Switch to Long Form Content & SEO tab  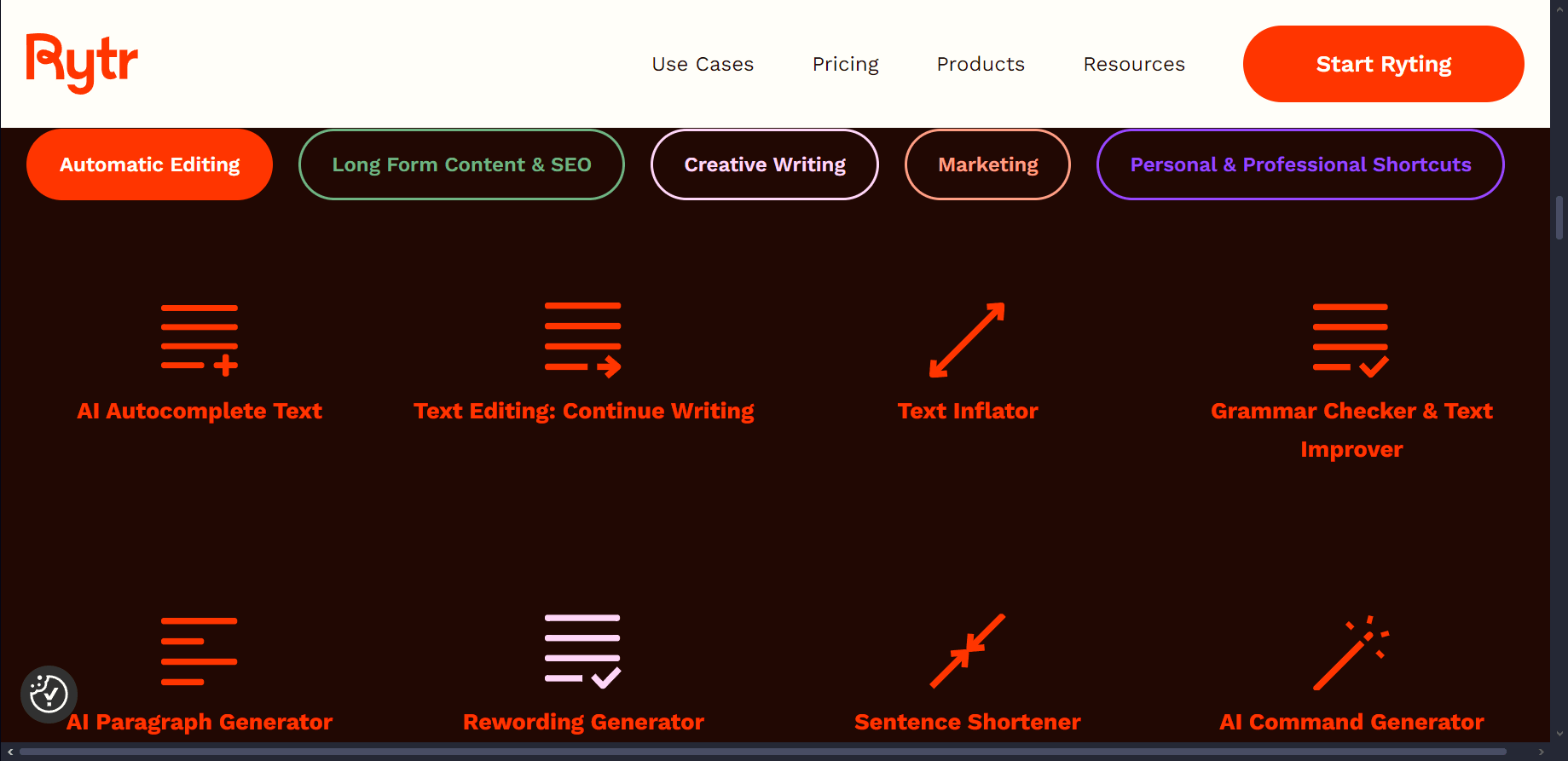coord(461,164)
